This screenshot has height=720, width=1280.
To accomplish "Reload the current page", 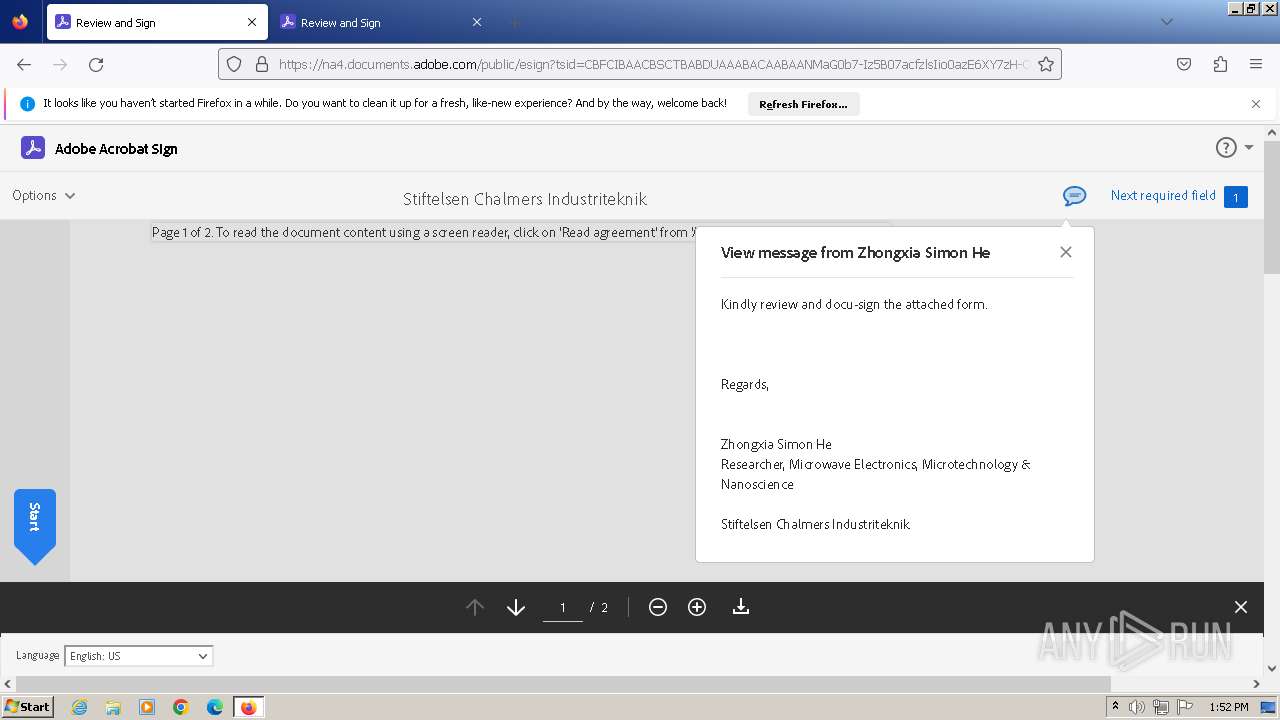I will pyautogui.click(x=96, y=64).
